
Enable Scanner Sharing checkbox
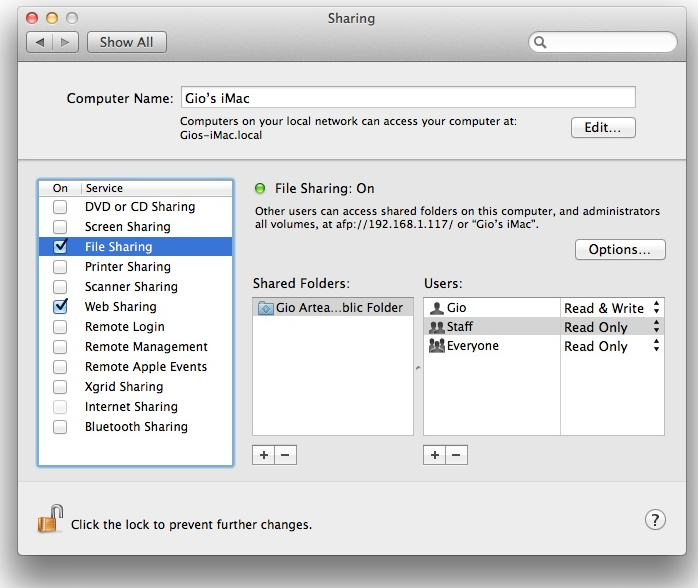(x=60, y=287)
